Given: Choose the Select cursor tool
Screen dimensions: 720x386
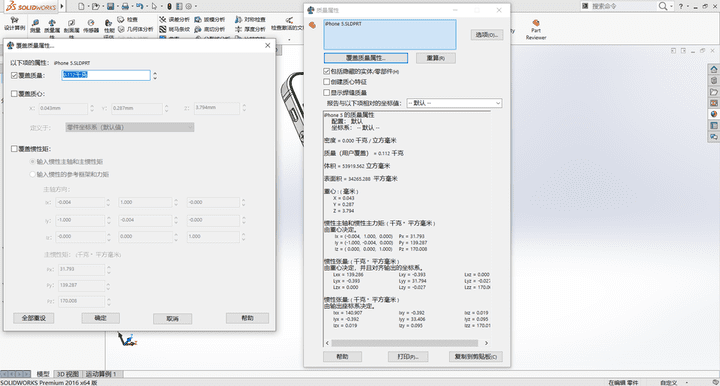Looking at the screenshot, I should 154,6.
